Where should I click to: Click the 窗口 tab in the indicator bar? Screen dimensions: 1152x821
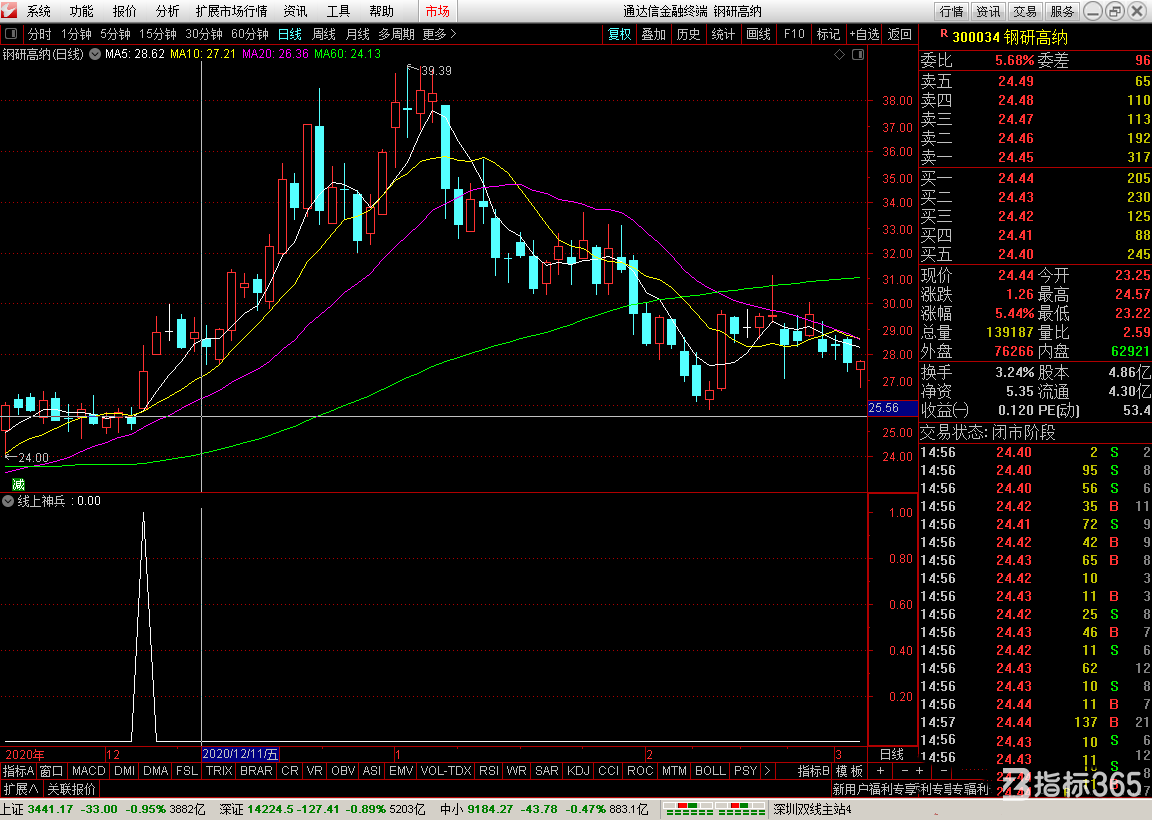point(51,770)
